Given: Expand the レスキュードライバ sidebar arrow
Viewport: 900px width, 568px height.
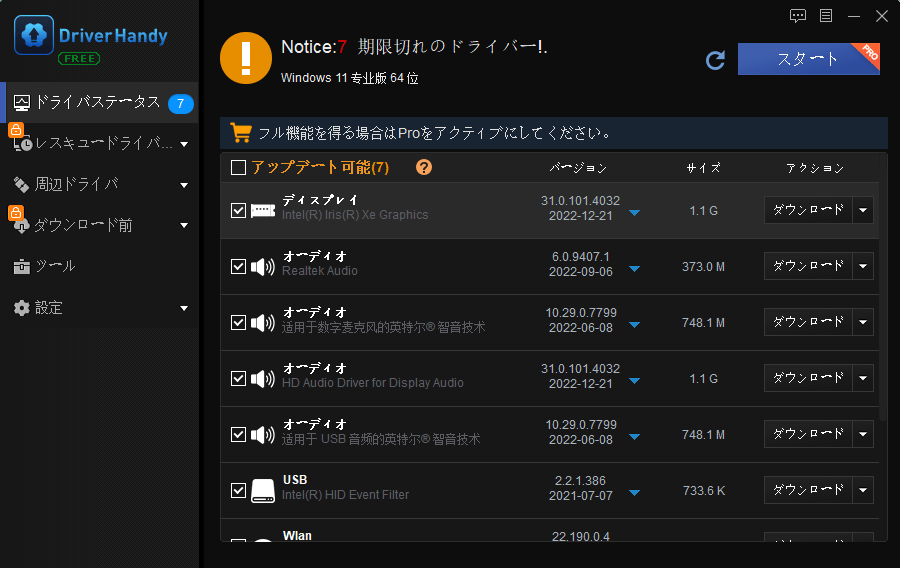Looking at the screenshot, I should tap(184, 144).
